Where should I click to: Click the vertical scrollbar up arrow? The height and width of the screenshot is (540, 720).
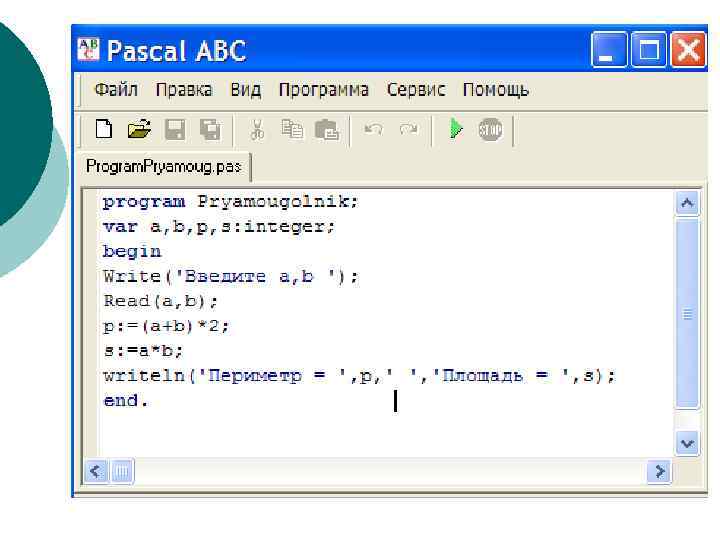pos(687,202)
